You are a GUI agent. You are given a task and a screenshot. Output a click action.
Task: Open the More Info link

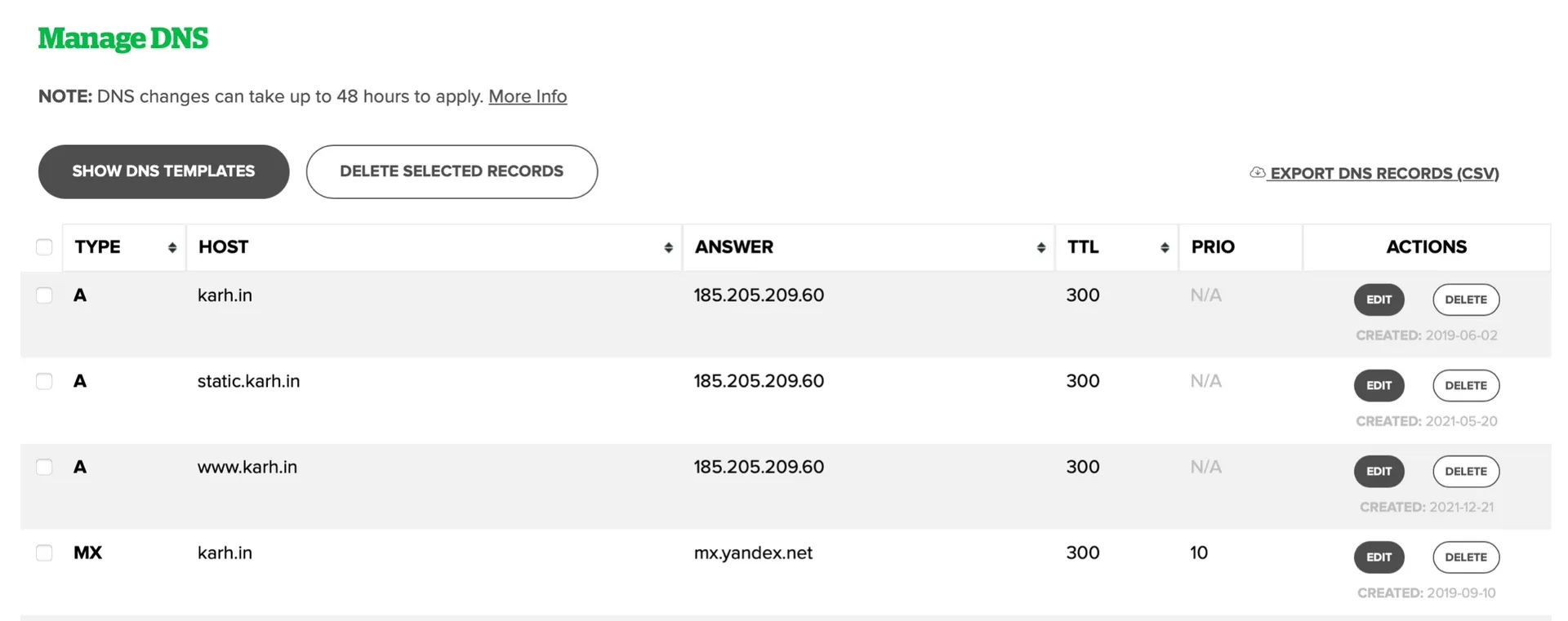pyautogui.click(x=528, y=96)
